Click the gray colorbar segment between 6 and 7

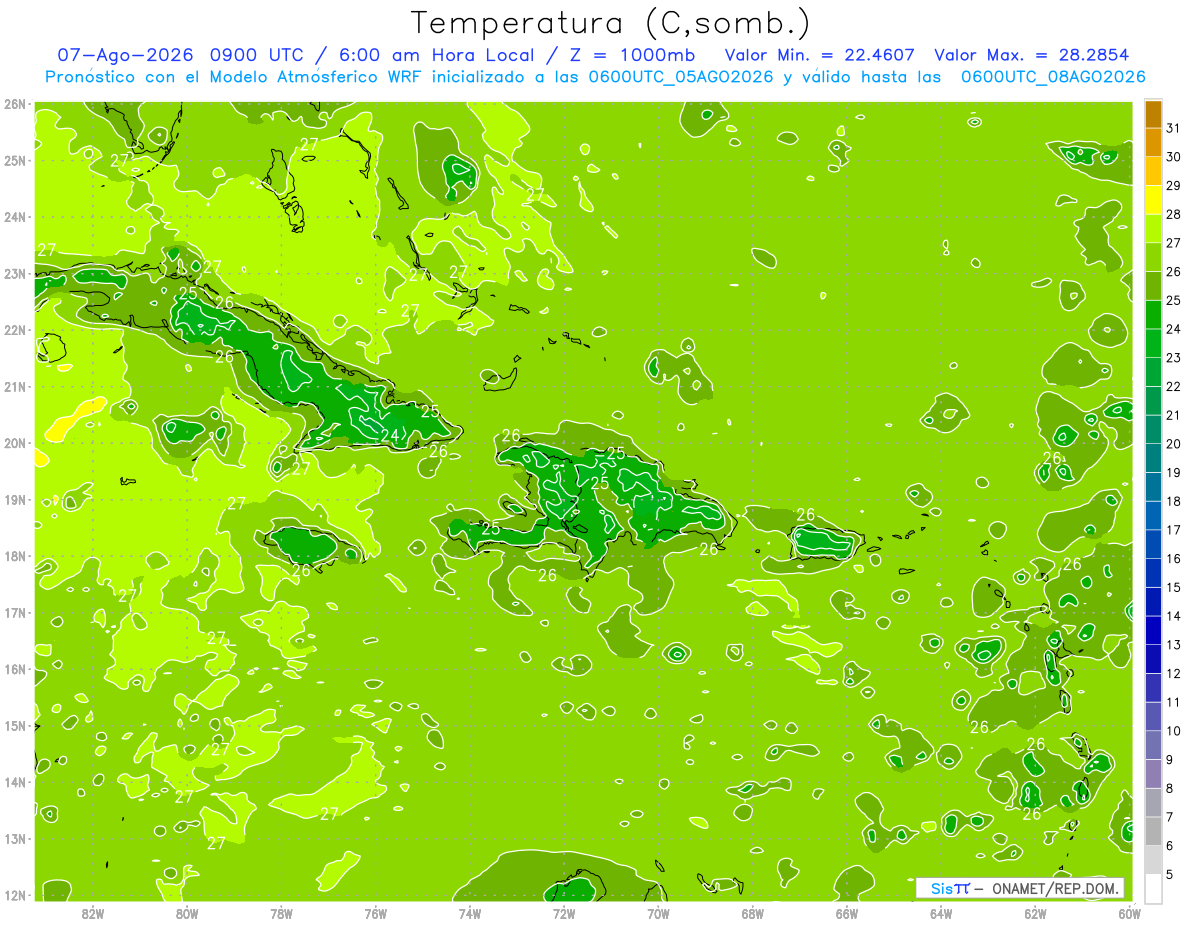tap(1153, 831)
